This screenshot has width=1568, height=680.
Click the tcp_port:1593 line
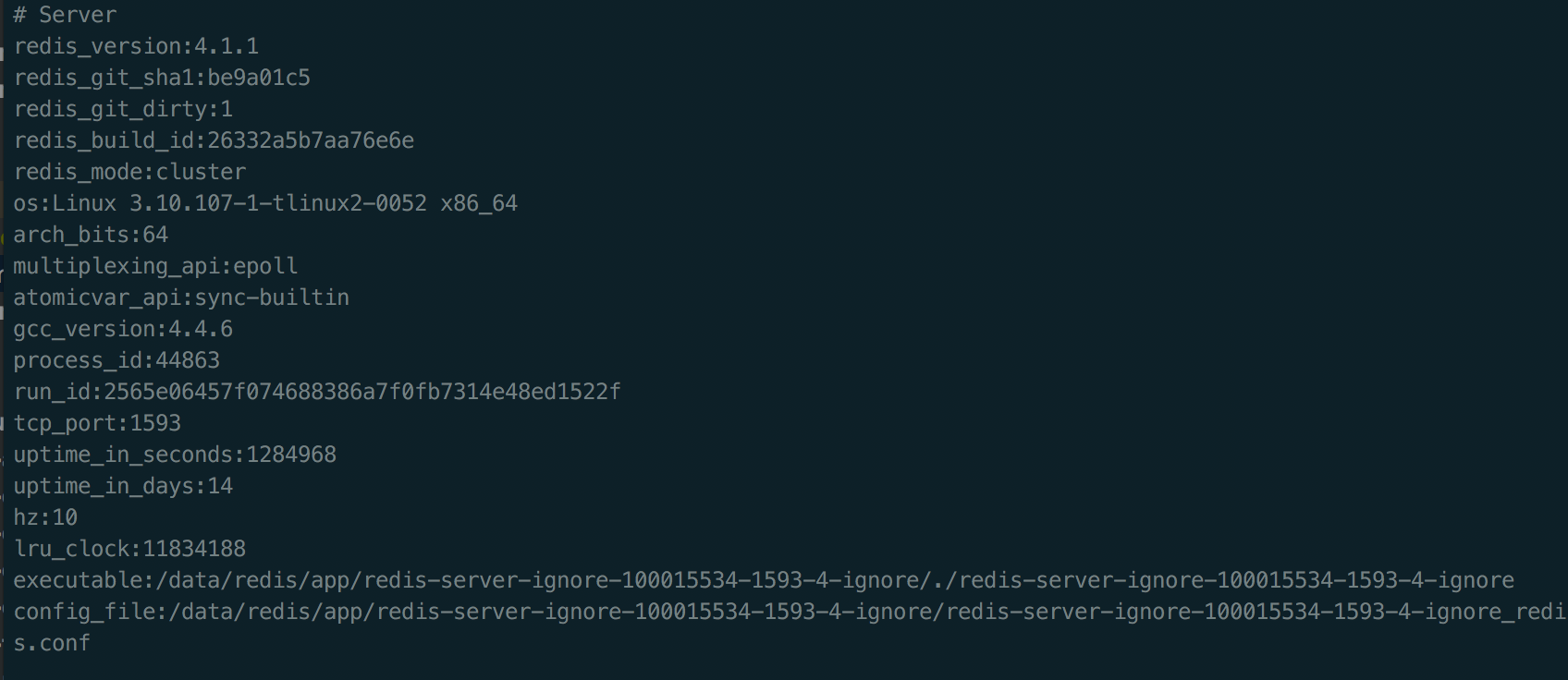(97, 423)
